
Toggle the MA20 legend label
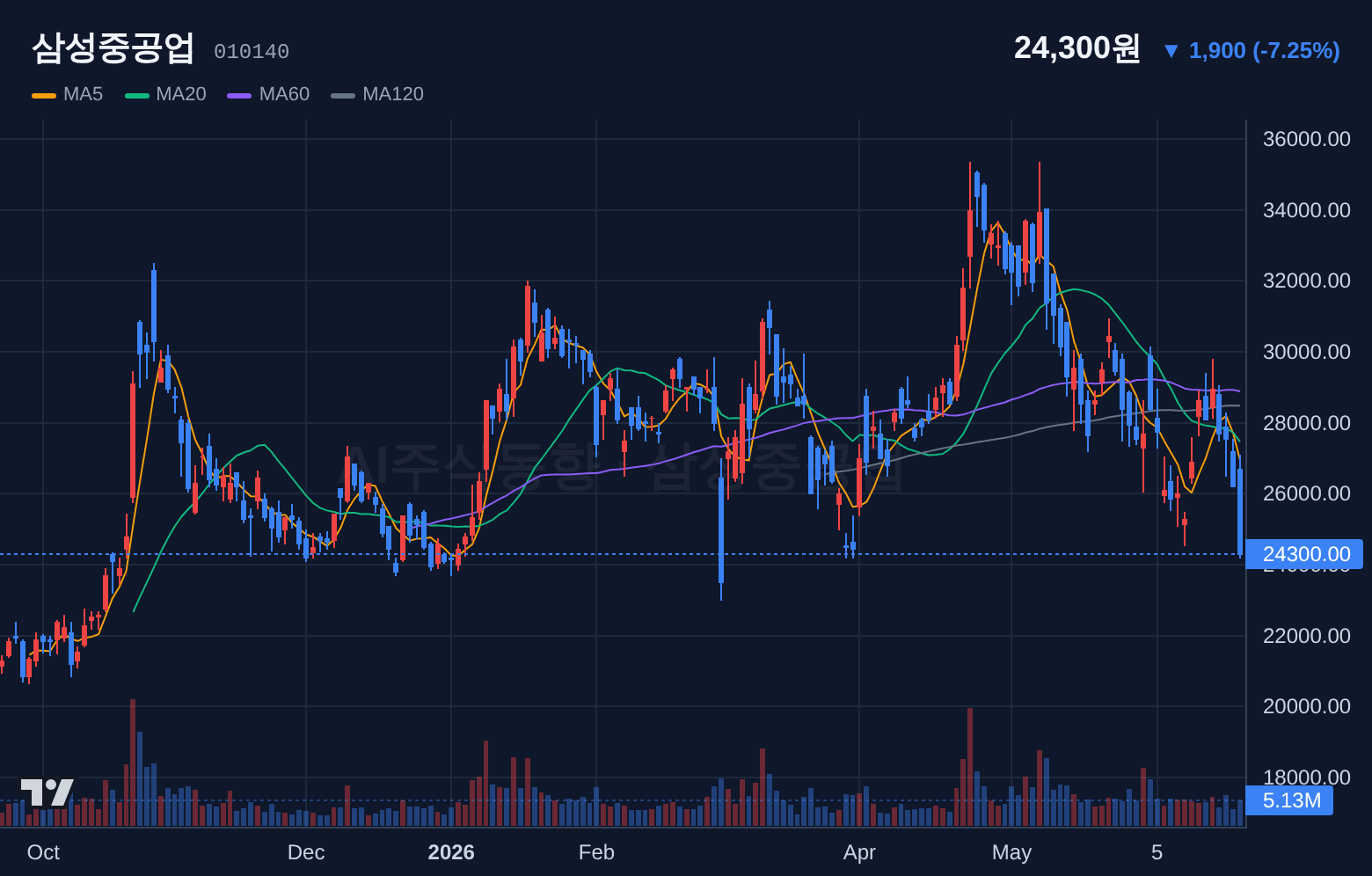pos(181,94)
